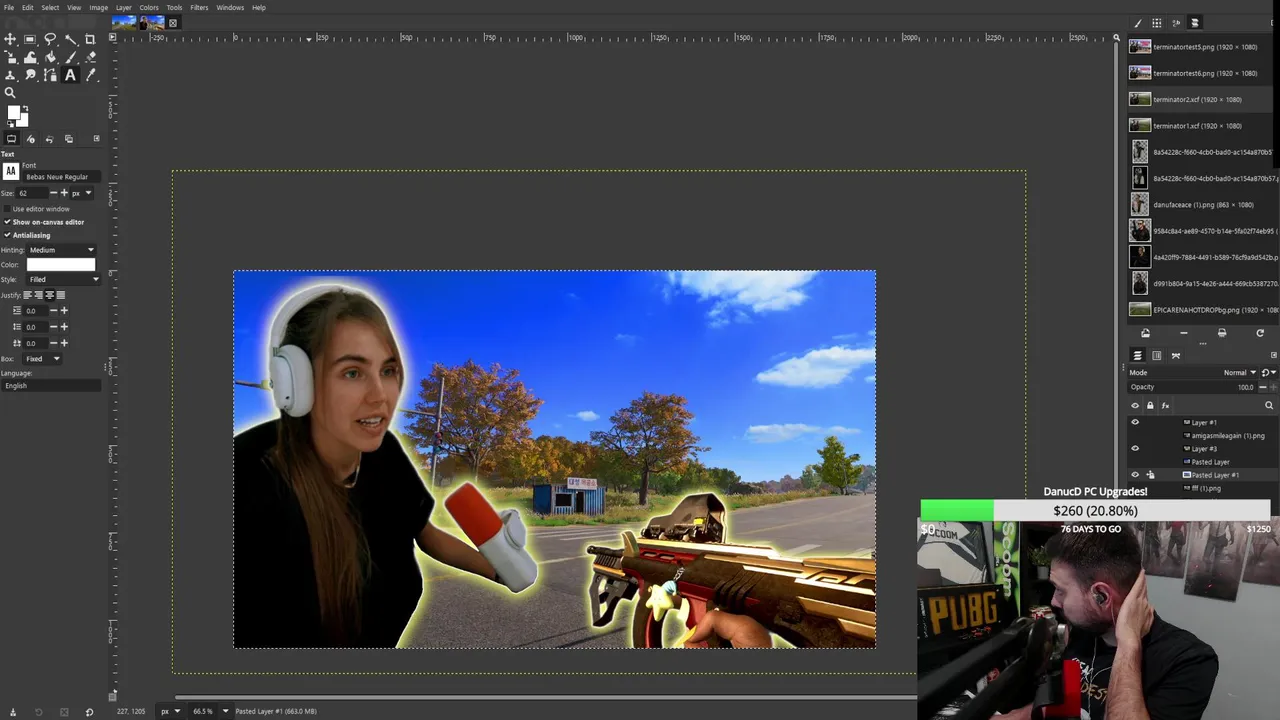The height and width of the screenshot is (720, 1280).
Task: Open selected entry in document history
Action: [x=1146, y=333]
